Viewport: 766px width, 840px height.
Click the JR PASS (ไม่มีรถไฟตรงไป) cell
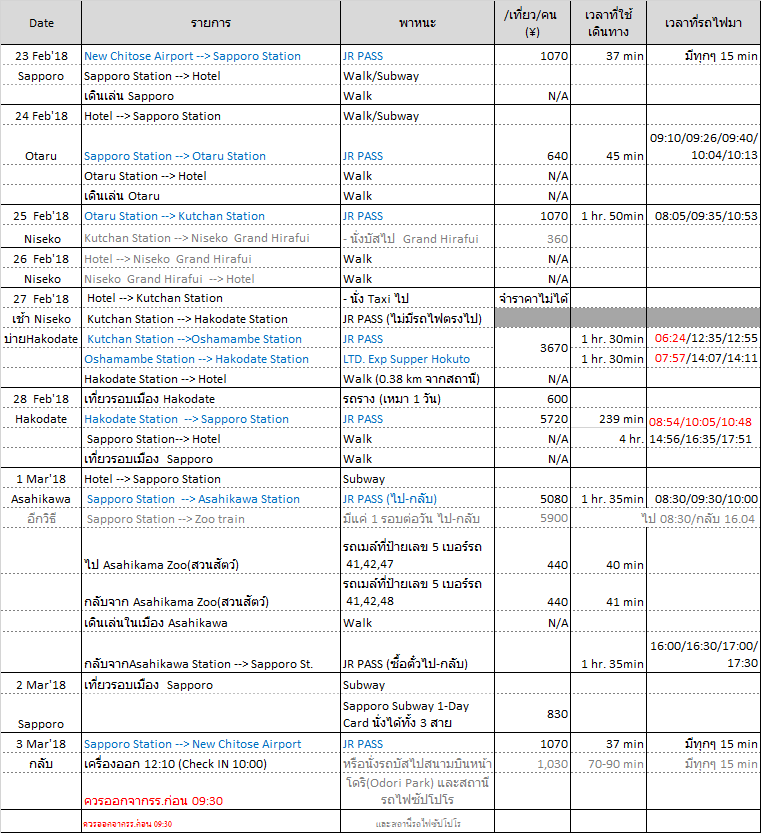pyautogui.click(x=417, y=319)
